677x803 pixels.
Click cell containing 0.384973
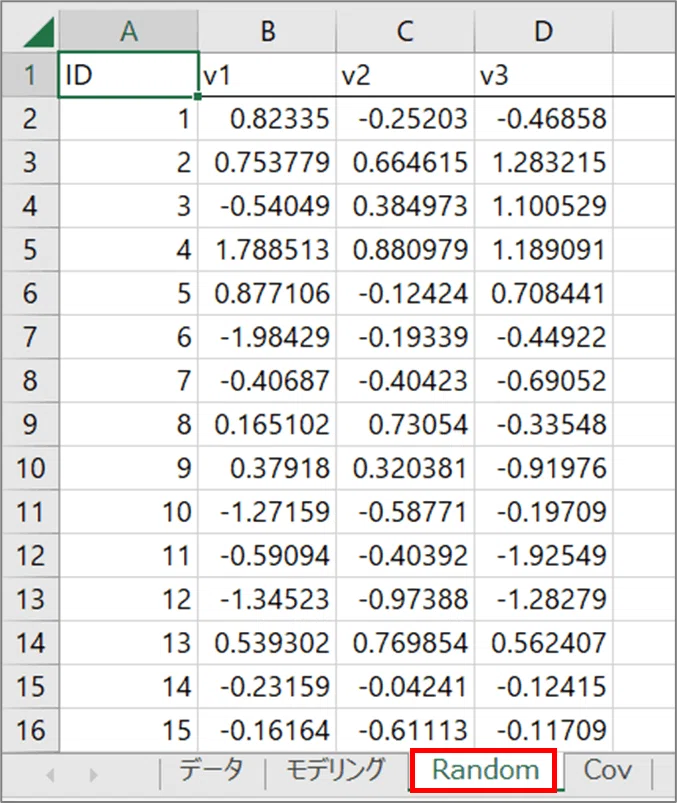[406, 206]
